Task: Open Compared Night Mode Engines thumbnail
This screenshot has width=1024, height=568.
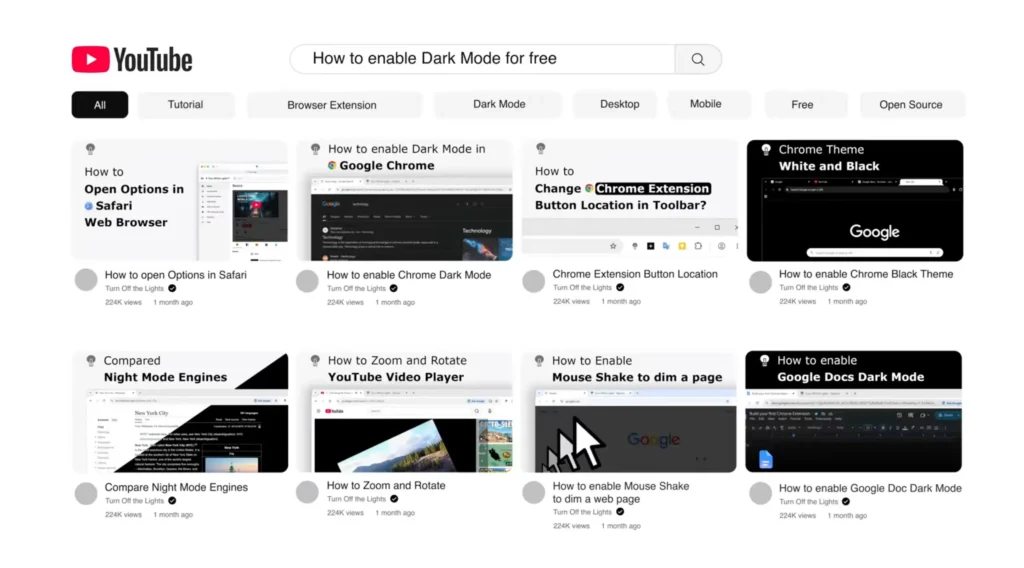Action: coord(180,412)
